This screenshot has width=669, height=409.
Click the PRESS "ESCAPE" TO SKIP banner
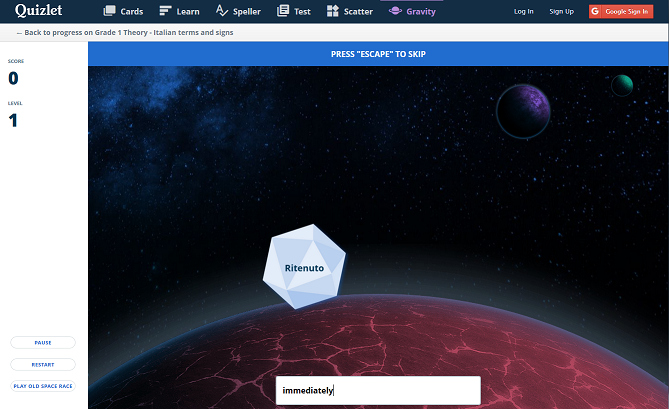378,54
